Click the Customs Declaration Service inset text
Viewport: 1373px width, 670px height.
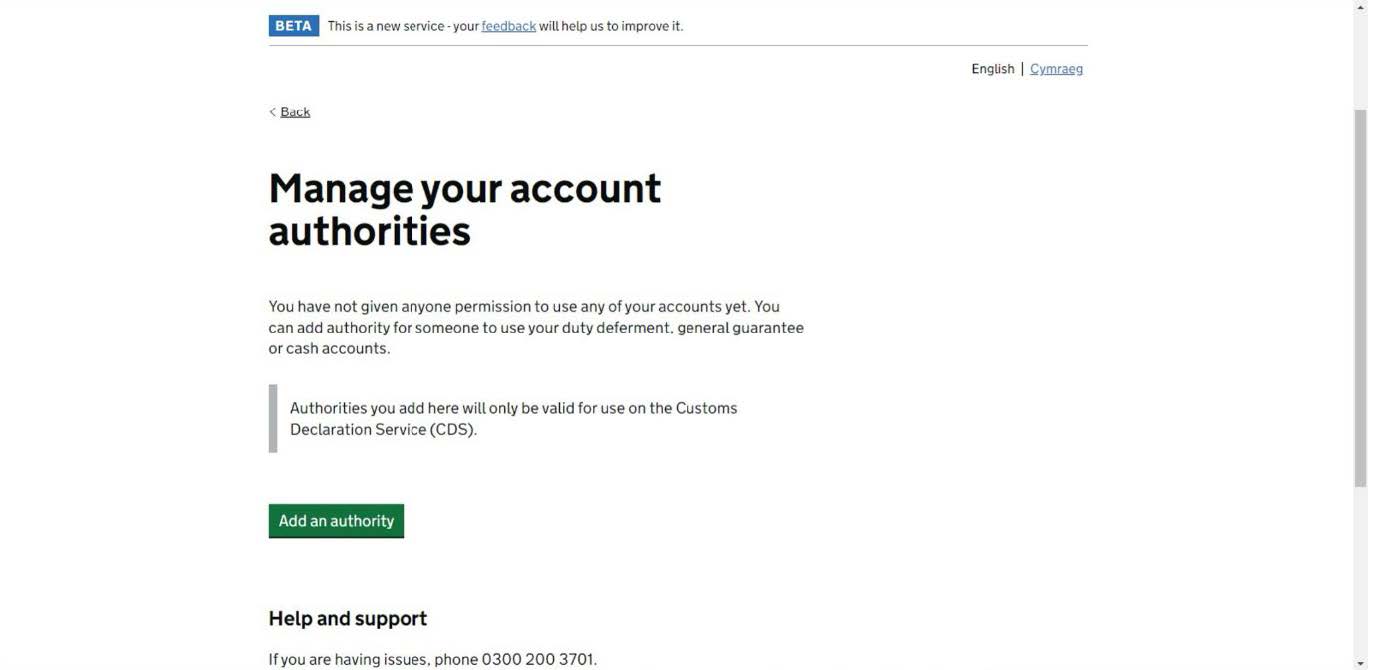point(513,419)
